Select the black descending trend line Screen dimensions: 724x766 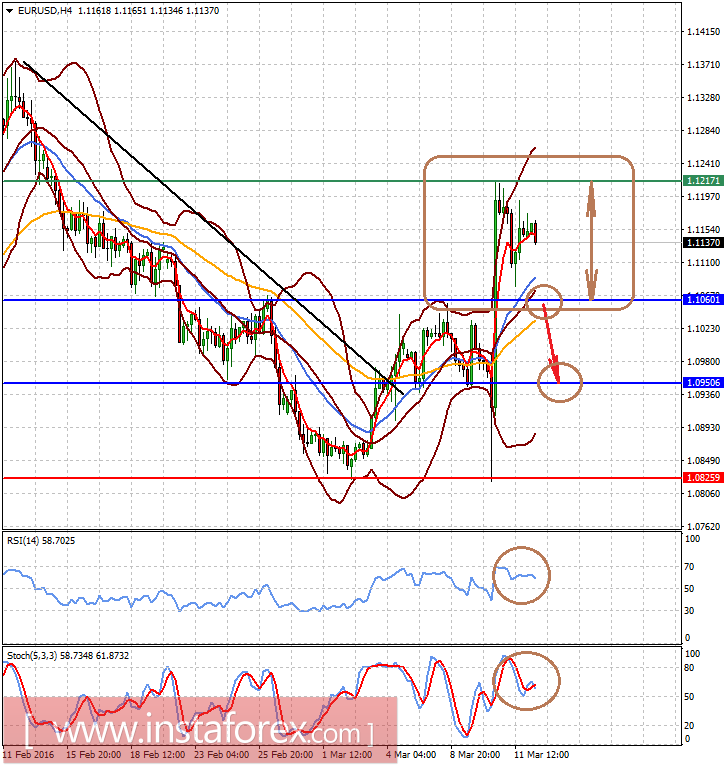click(213, 227)
